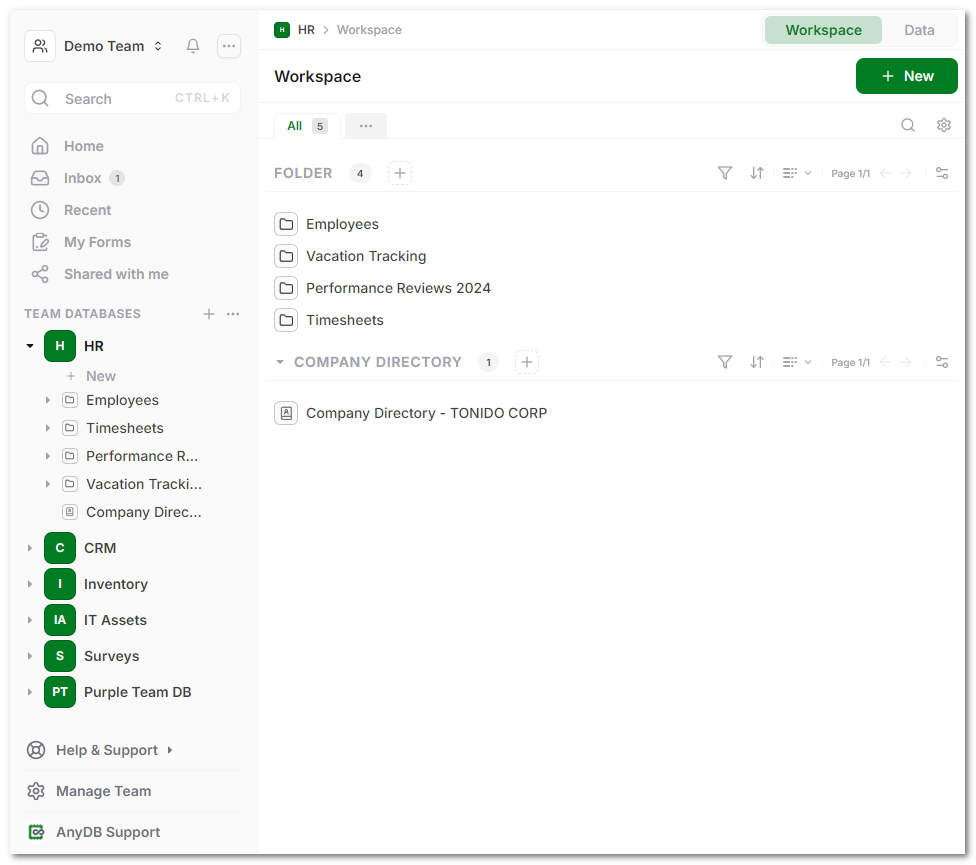Select the Workspace view toggle
The width and height of the screenshot is (976, 865).
pyautogui.click(x=823, y=30)
